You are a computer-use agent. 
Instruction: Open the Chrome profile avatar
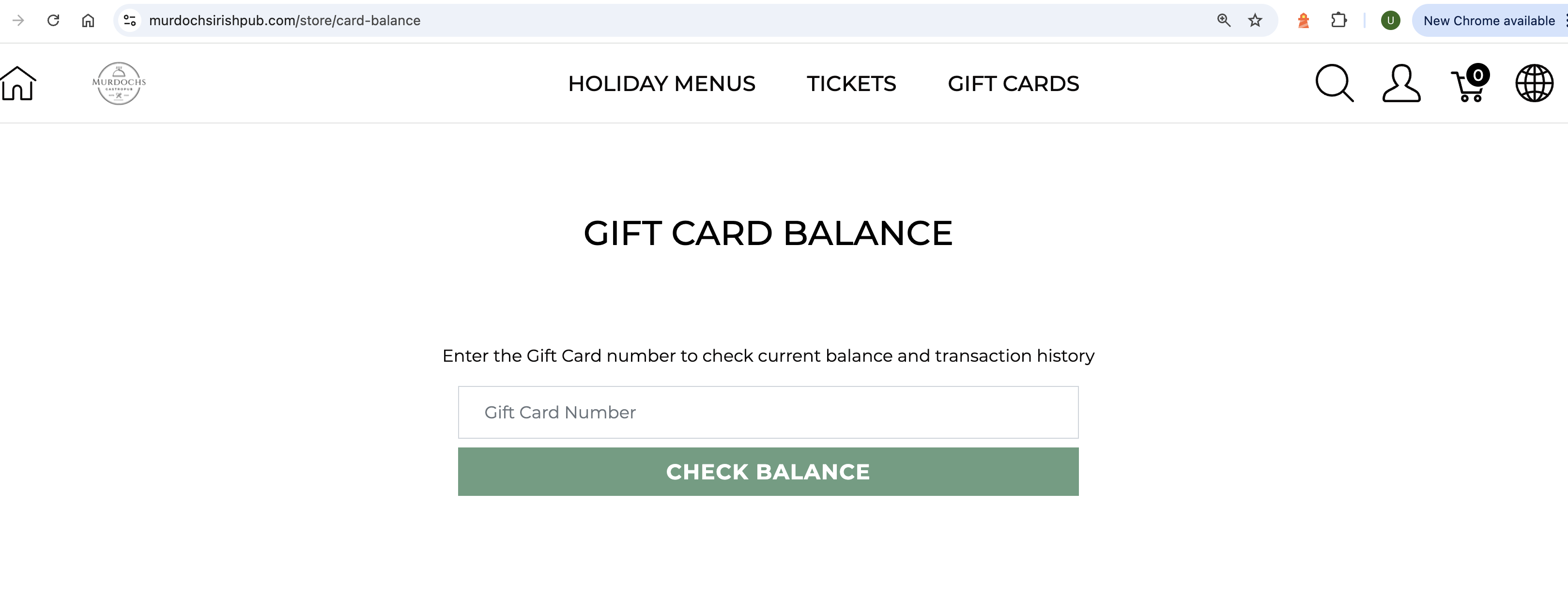click(x=1390, y=21)
